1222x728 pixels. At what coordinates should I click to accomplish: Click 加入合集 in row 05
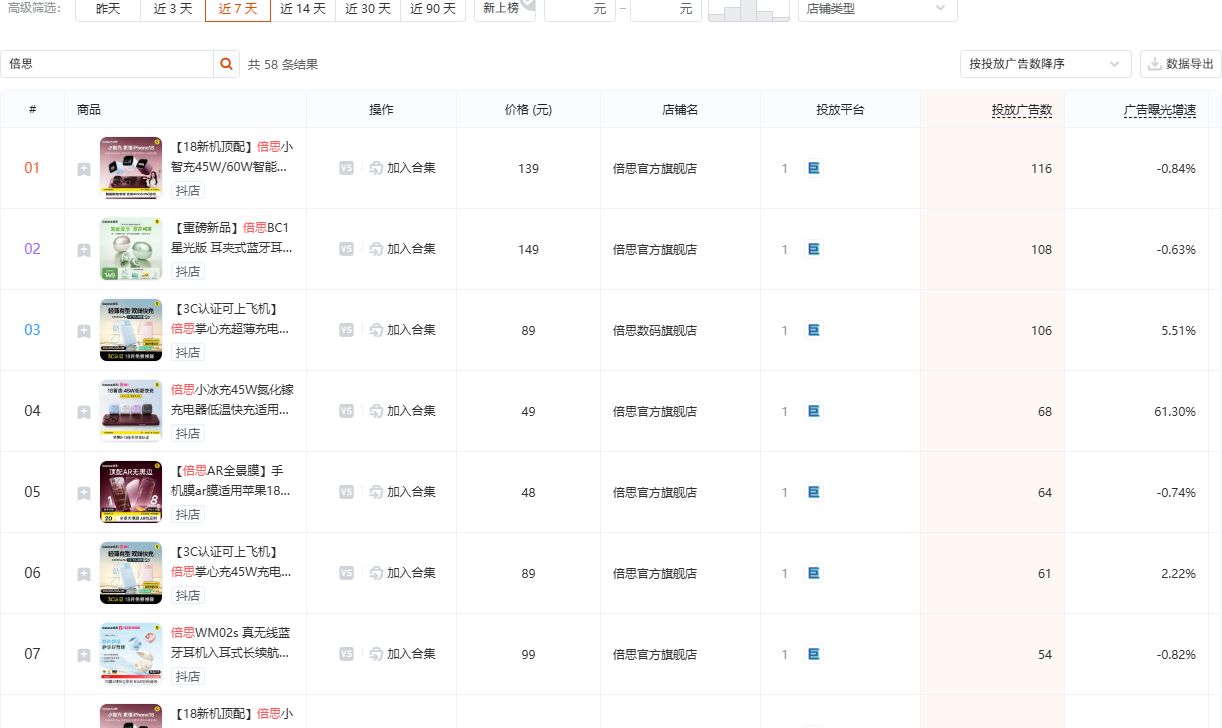[x=403, y=492]
